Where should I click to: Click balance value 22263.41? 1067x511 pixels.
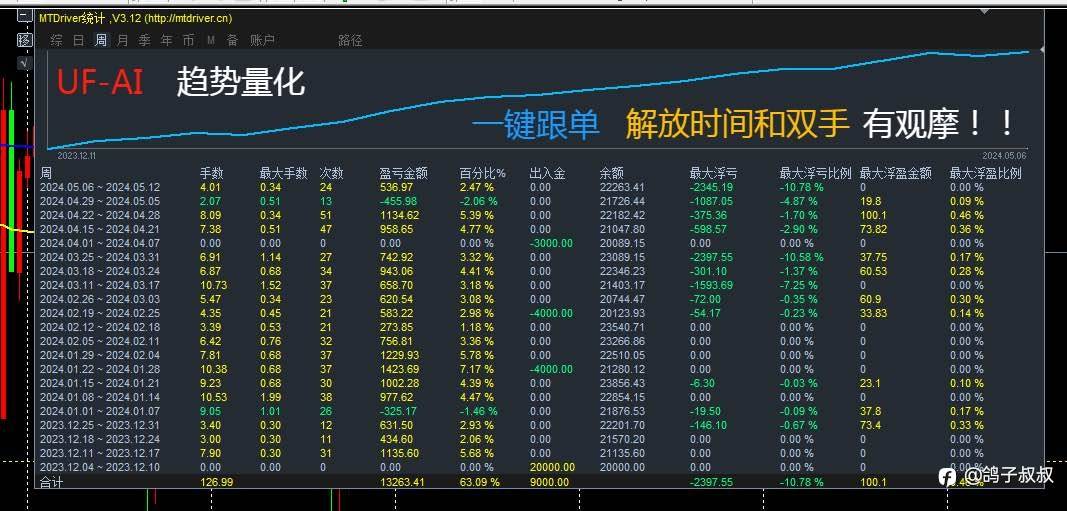click(x=622, y=187)
